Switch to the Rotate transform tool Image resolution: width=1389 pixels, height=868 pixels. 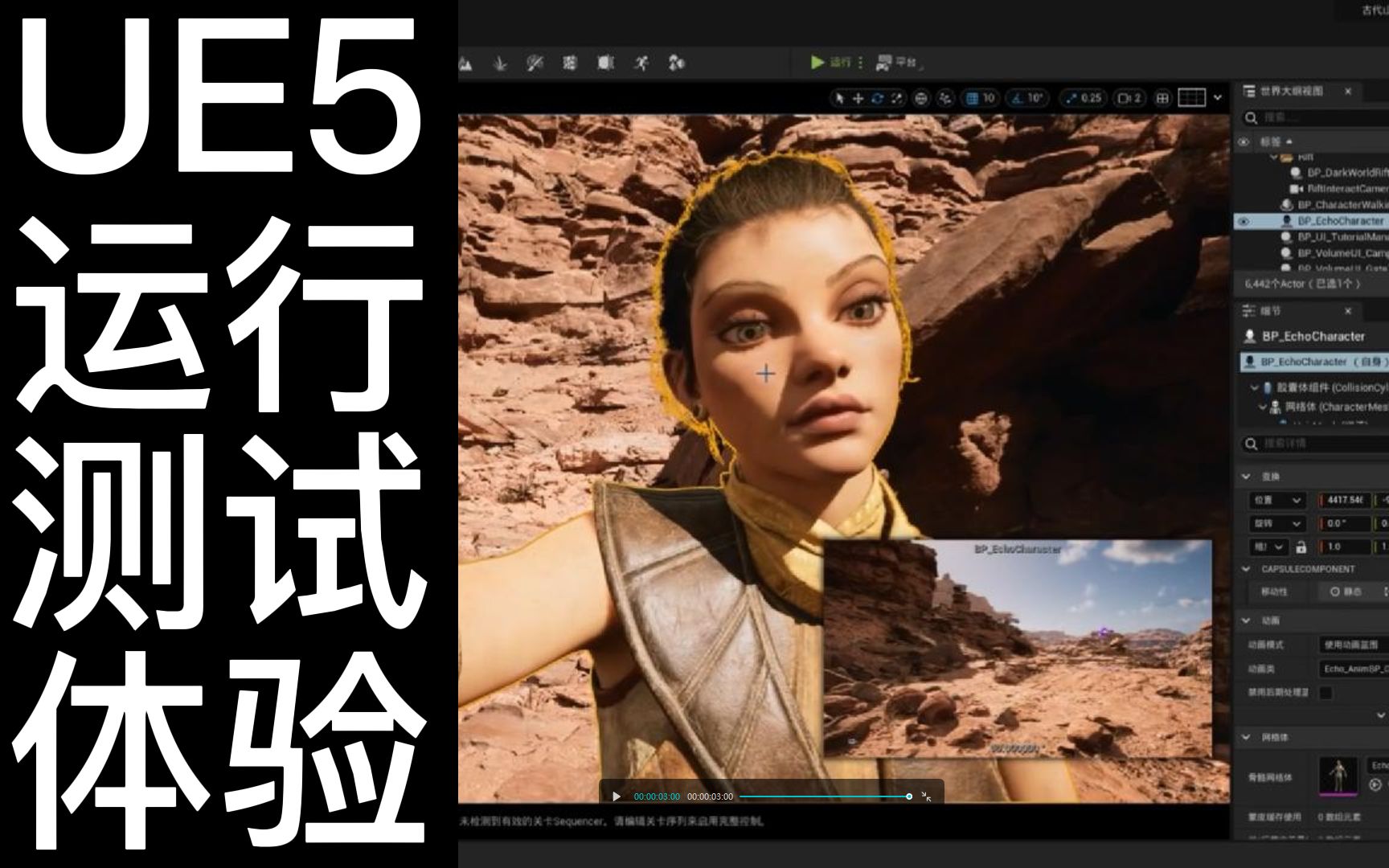click(876, 98)
